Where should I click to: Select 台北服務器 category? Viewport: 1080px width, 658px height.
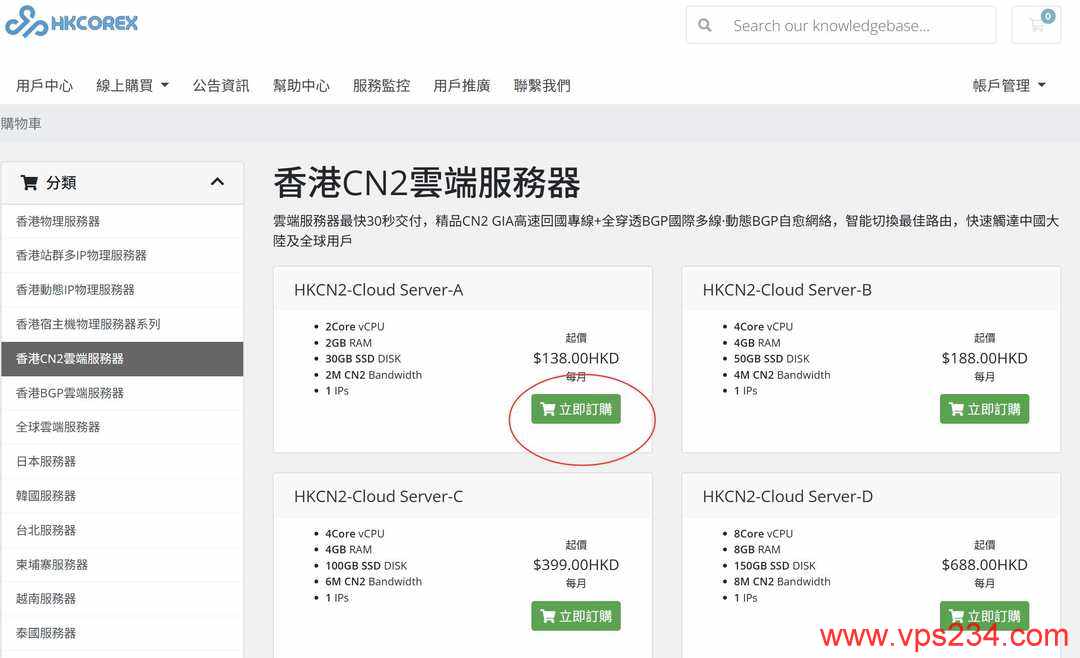tap(122, 531)
